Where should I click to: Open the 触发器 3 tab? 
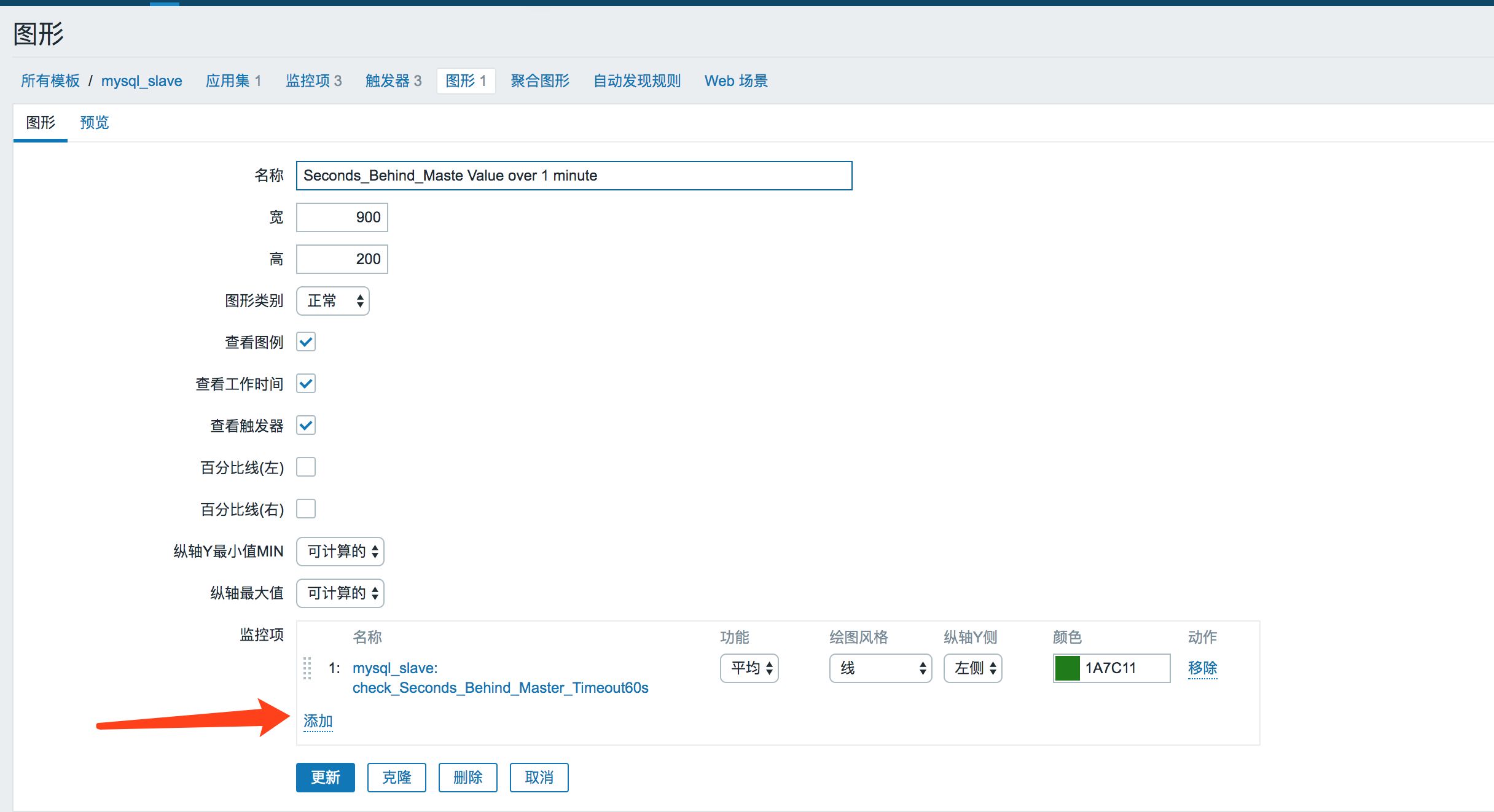point(393,81)
